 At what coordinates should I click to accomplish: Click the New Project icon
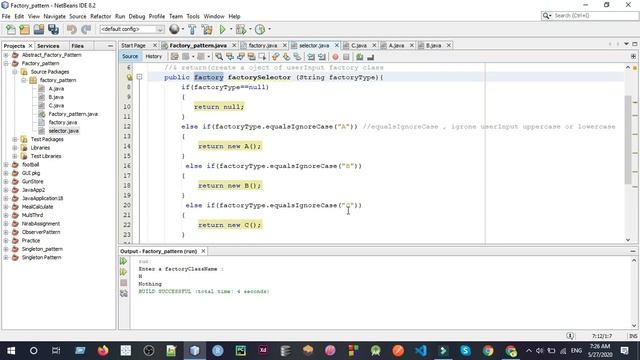coord(24,29)
